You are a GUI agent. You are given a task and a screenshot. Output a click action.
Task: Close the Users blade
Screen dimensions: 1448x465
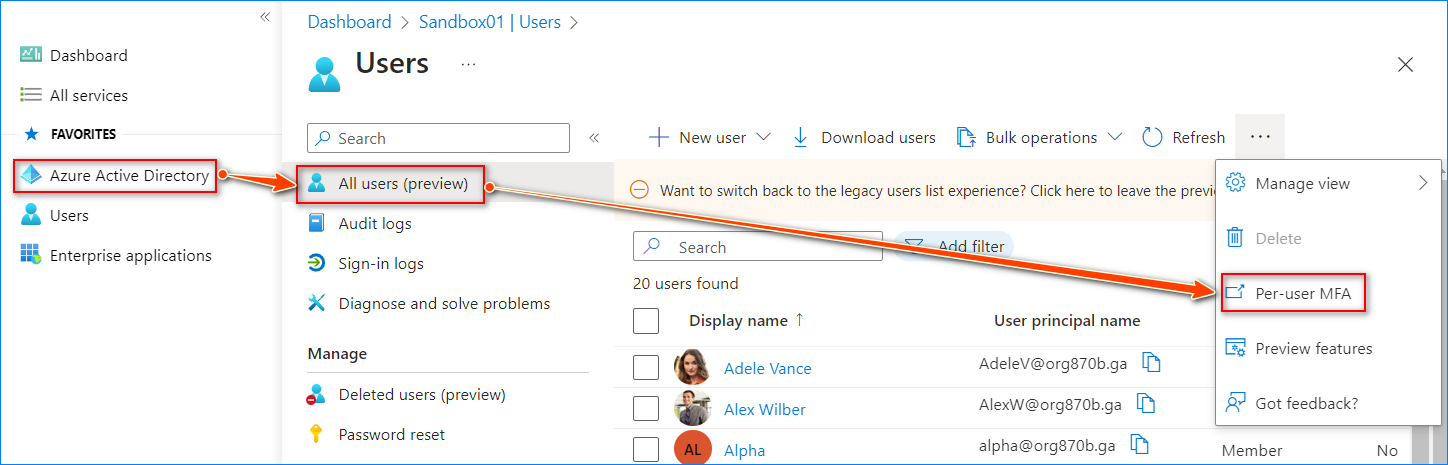[x=1405, y=65]
